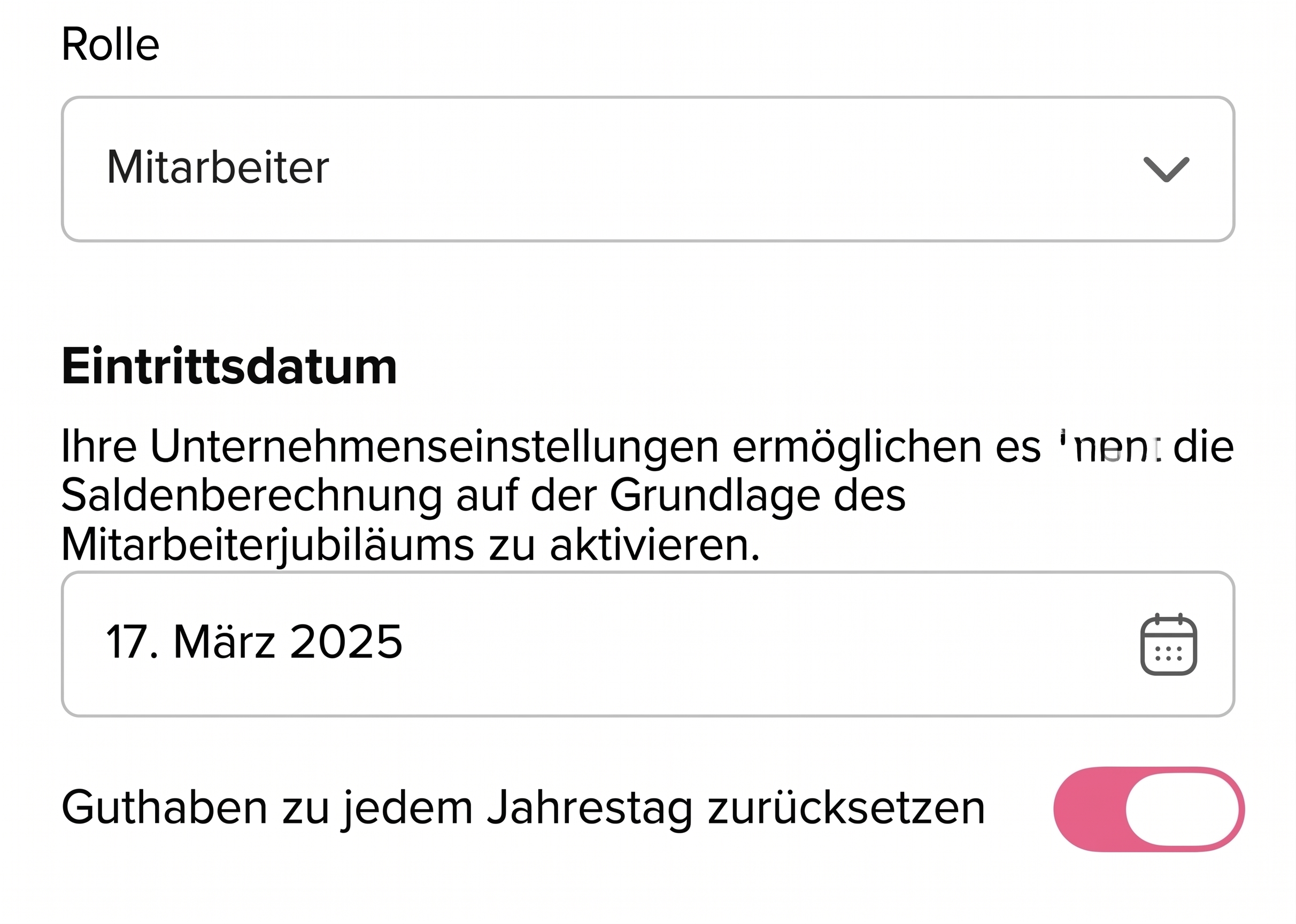Expand role options via the down arrow

[1166, 169]
